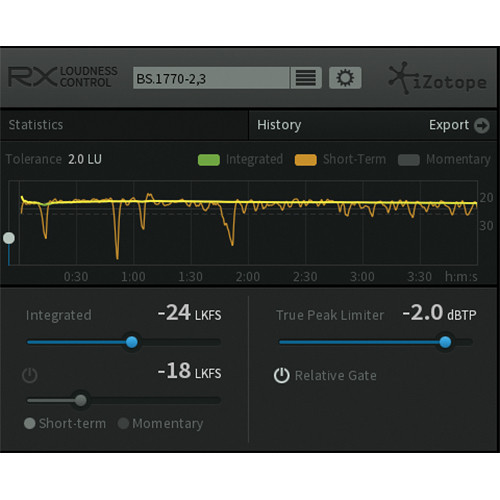Screen dimensions: 500x500
Task: Click the Tolerance 2.0 LU value
Action: pyautogui.click(x=85, y=159)
